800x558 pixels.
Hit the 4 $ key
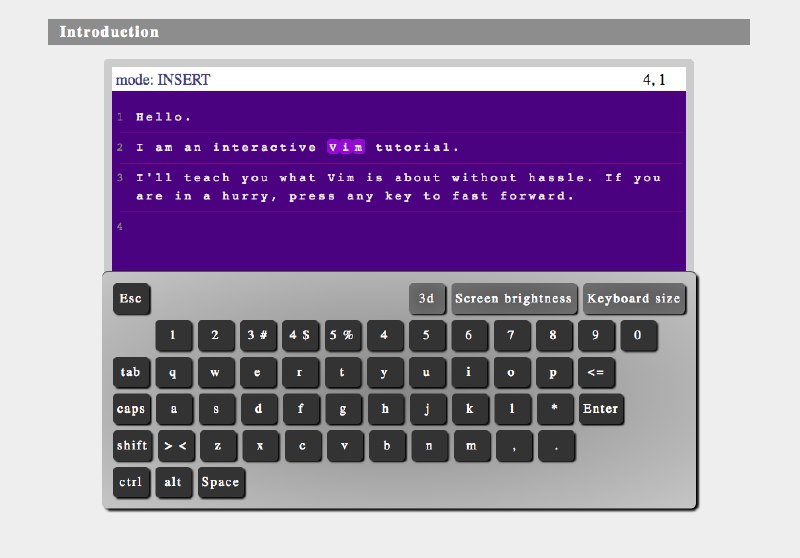[301, 335]
